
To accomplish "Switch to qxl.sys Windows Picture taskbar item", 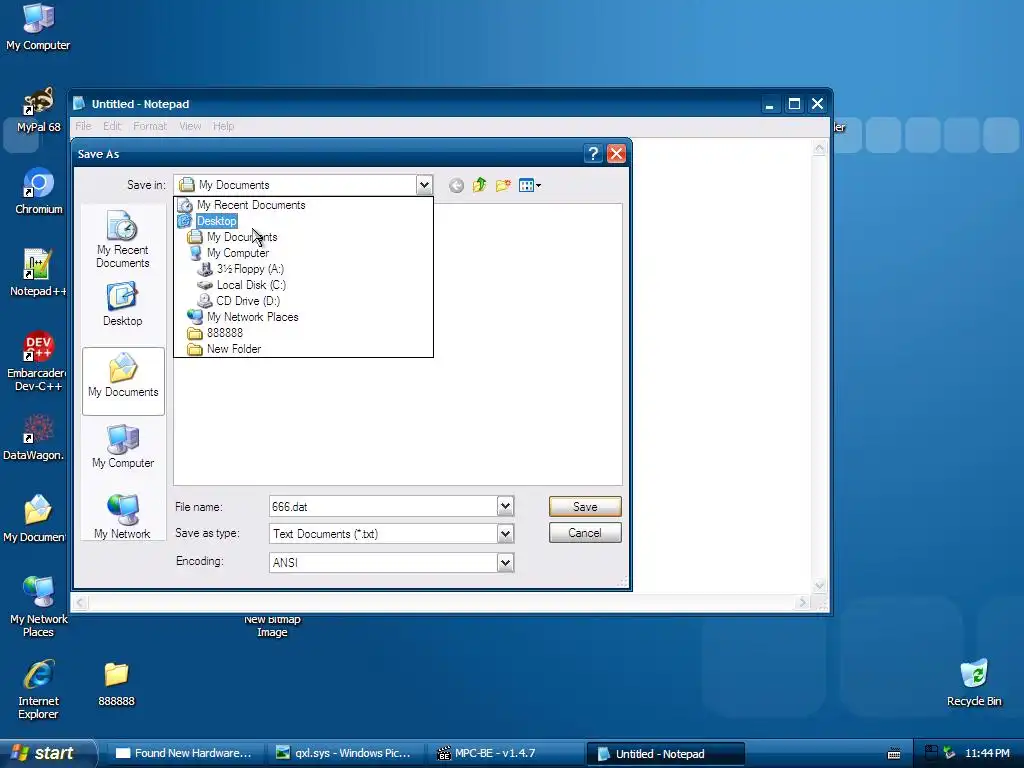I will 345,754.
